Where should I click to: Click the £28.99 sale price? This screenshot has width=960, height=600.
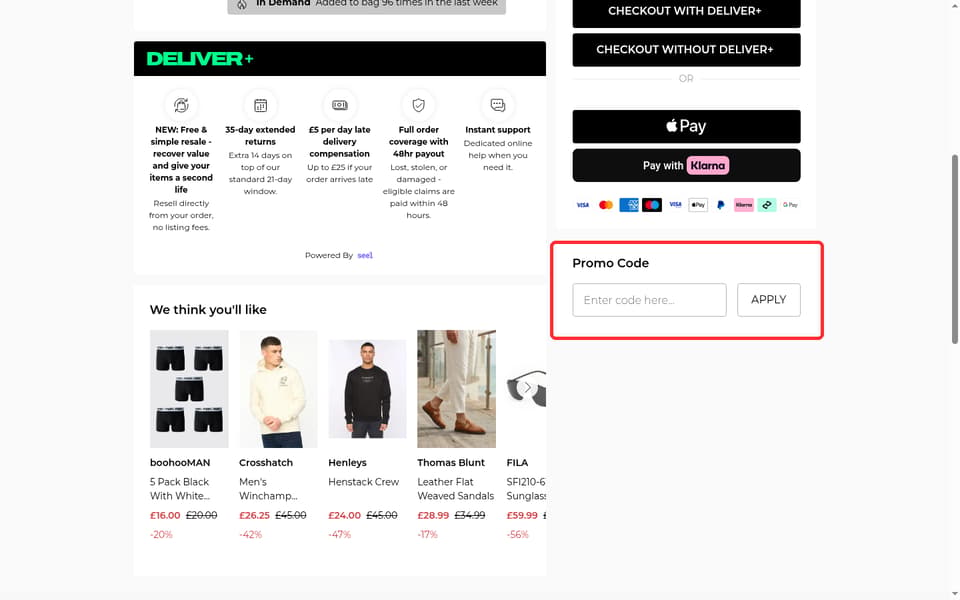click(x=433, y=516)
